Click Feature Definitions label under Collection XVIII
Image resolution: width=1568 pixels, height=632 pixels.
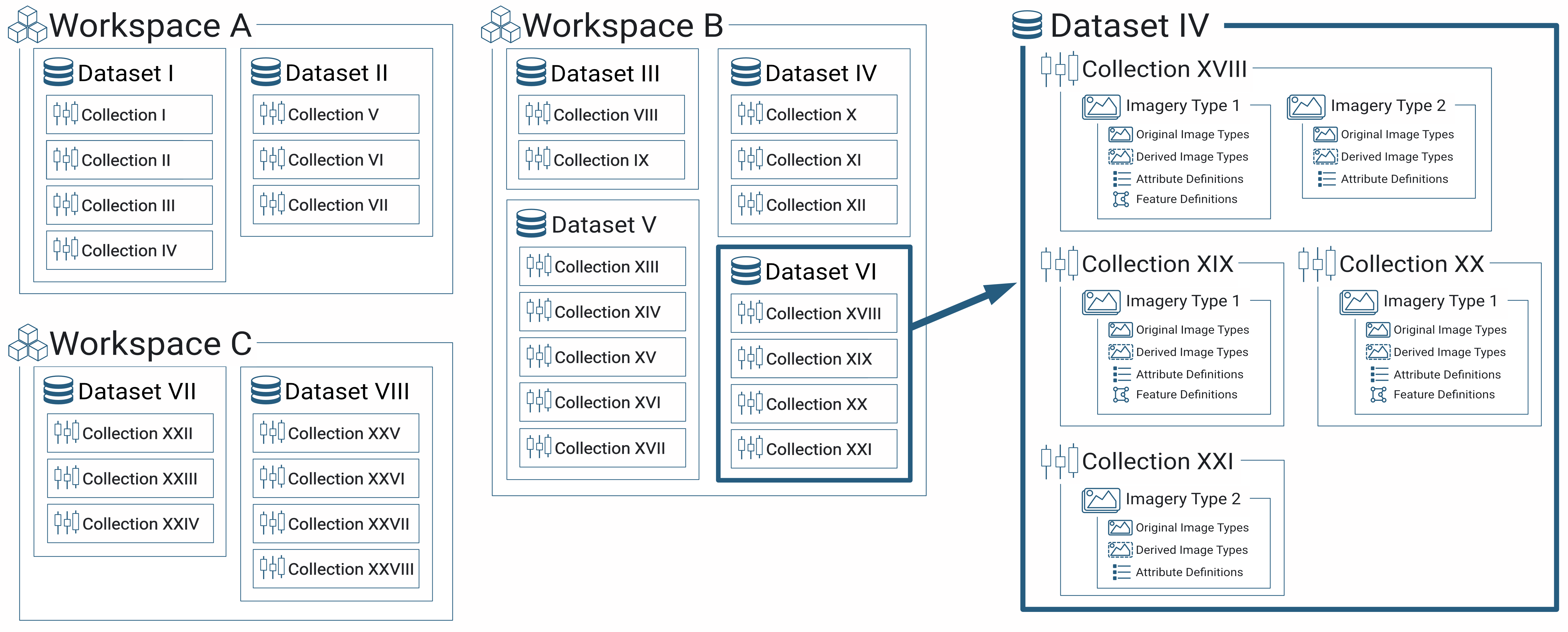1186,199
